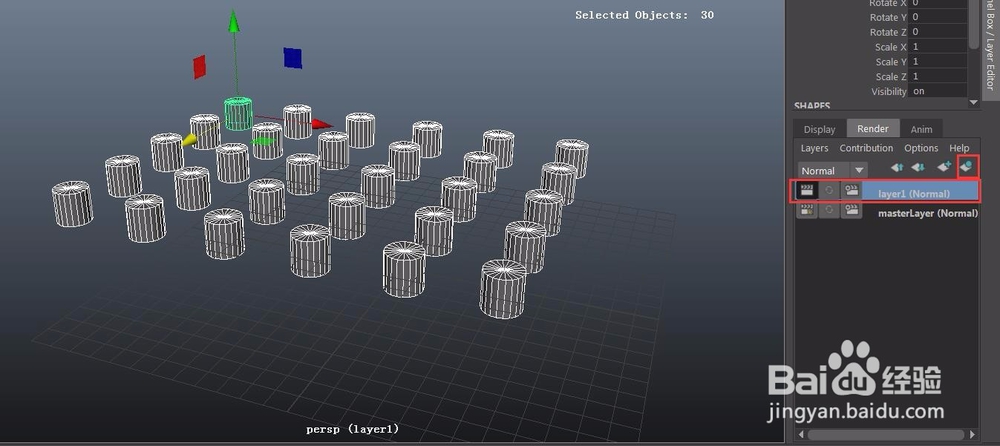Image resolution: width=1000 pixels, height=446 pixels.
Task: Switch to the Render layer tab
Action: (872, 128)
